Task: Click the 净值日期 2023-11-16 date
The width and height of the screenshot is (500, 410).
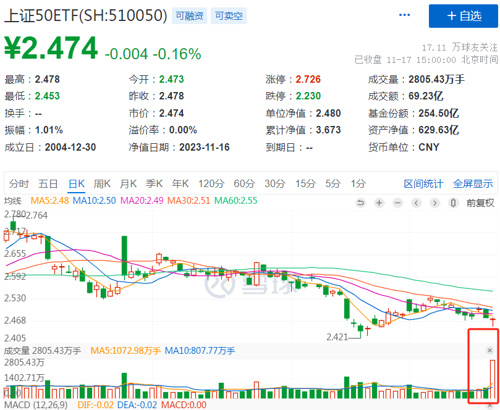Action: 179,147
